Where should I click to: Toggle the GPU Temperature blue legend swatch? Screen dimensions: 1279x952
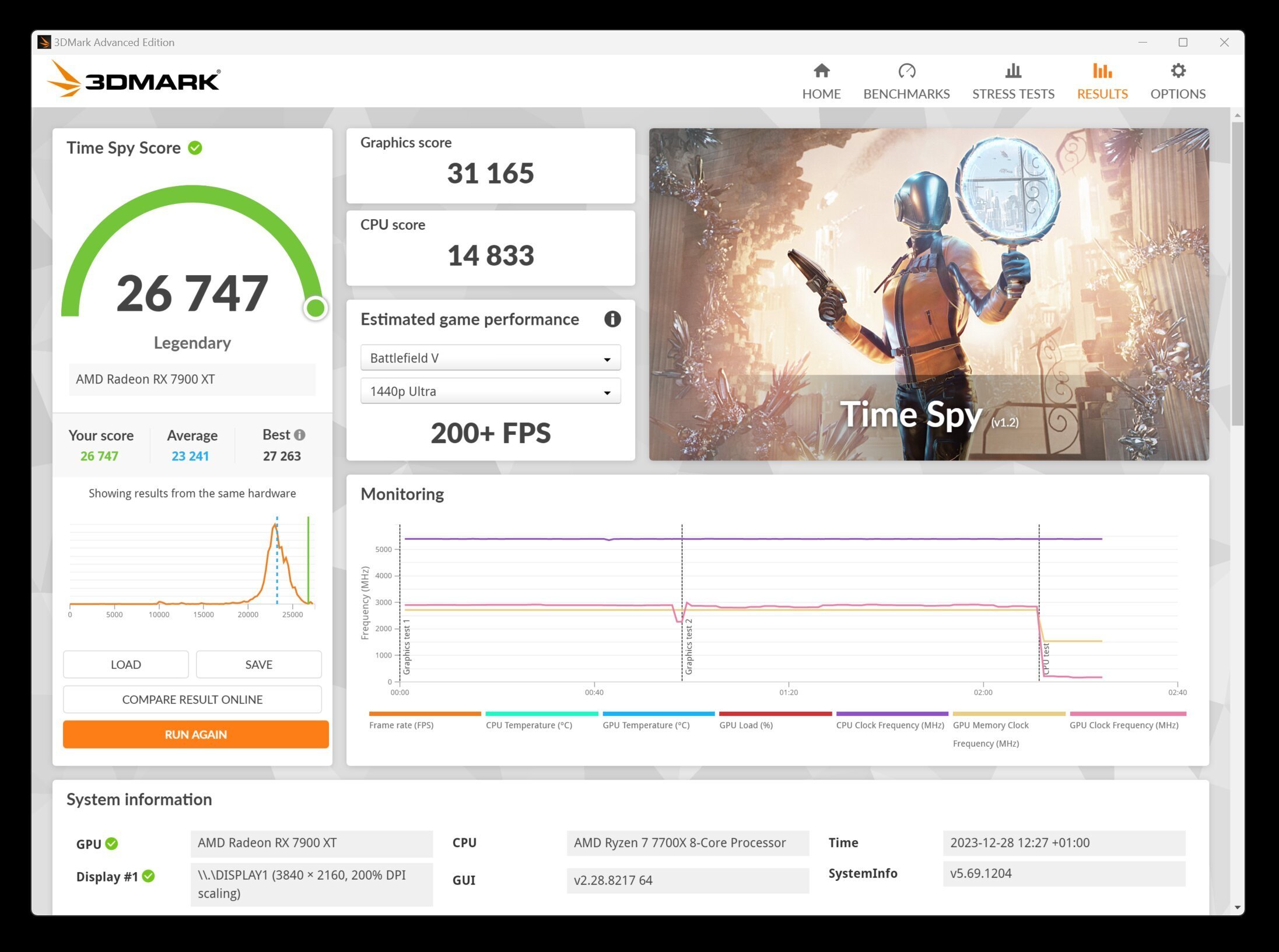(x=658, y=714)
